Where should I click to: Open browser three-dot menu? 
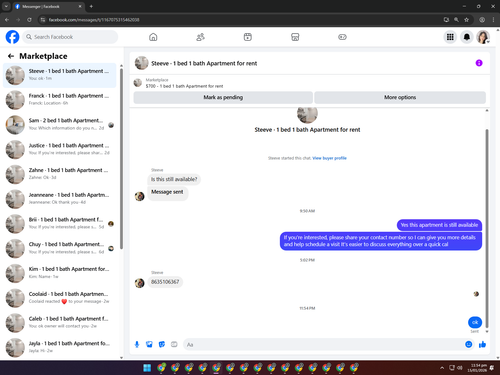[x=493, y=20]
